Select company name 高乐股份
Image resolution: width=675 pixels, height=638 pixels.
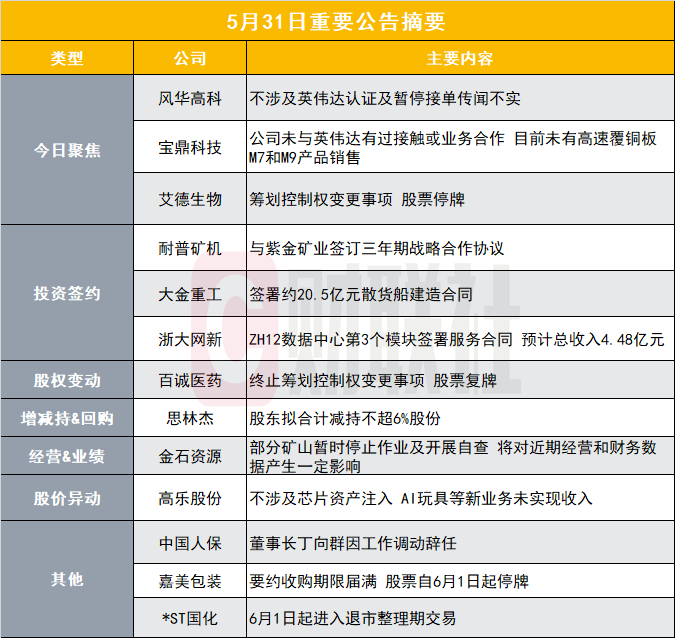pos(190,499)
